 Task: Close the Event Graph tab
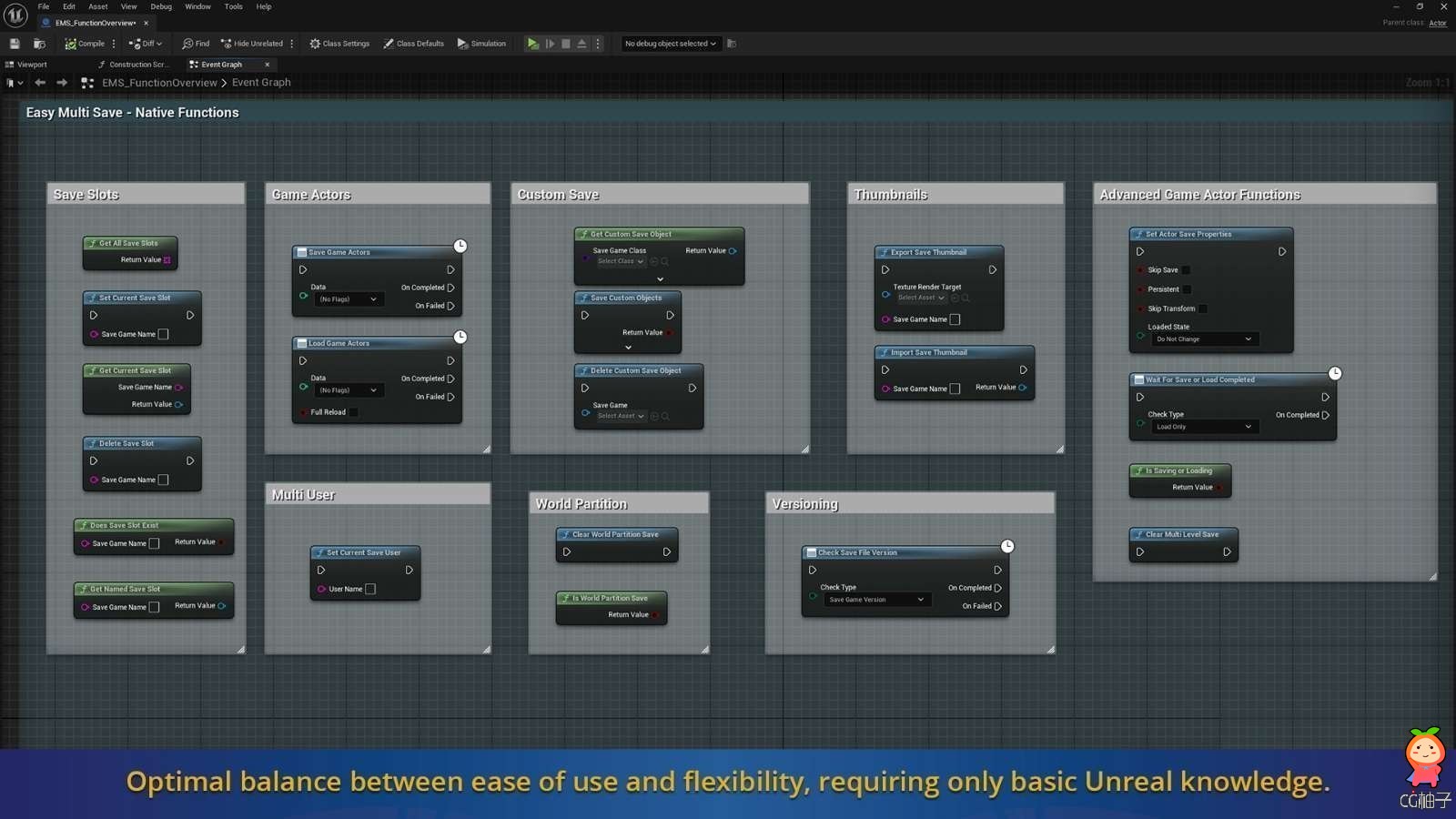[267, 65]
